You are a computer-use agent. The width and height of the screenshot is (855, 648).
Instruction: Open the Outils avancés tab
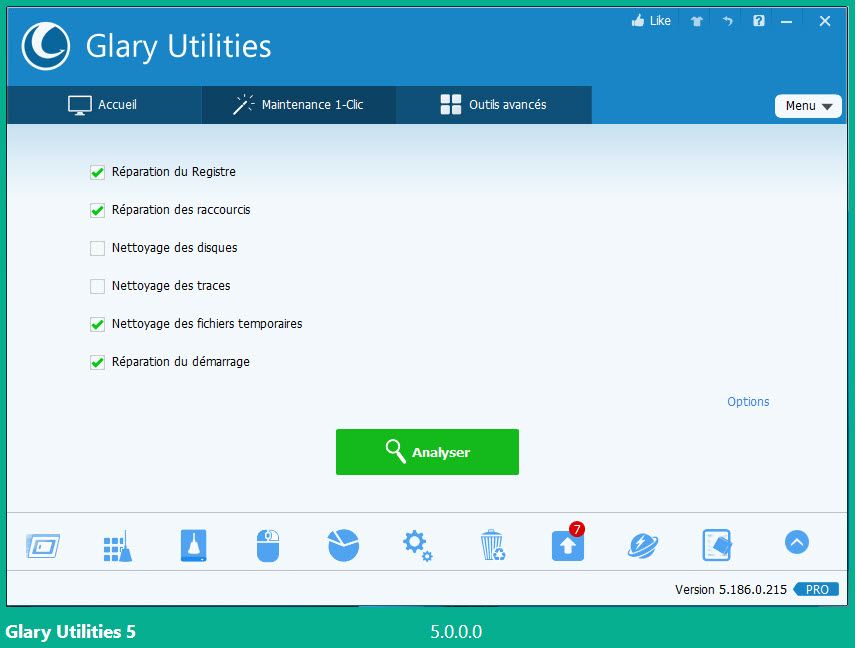pos(494,105)
